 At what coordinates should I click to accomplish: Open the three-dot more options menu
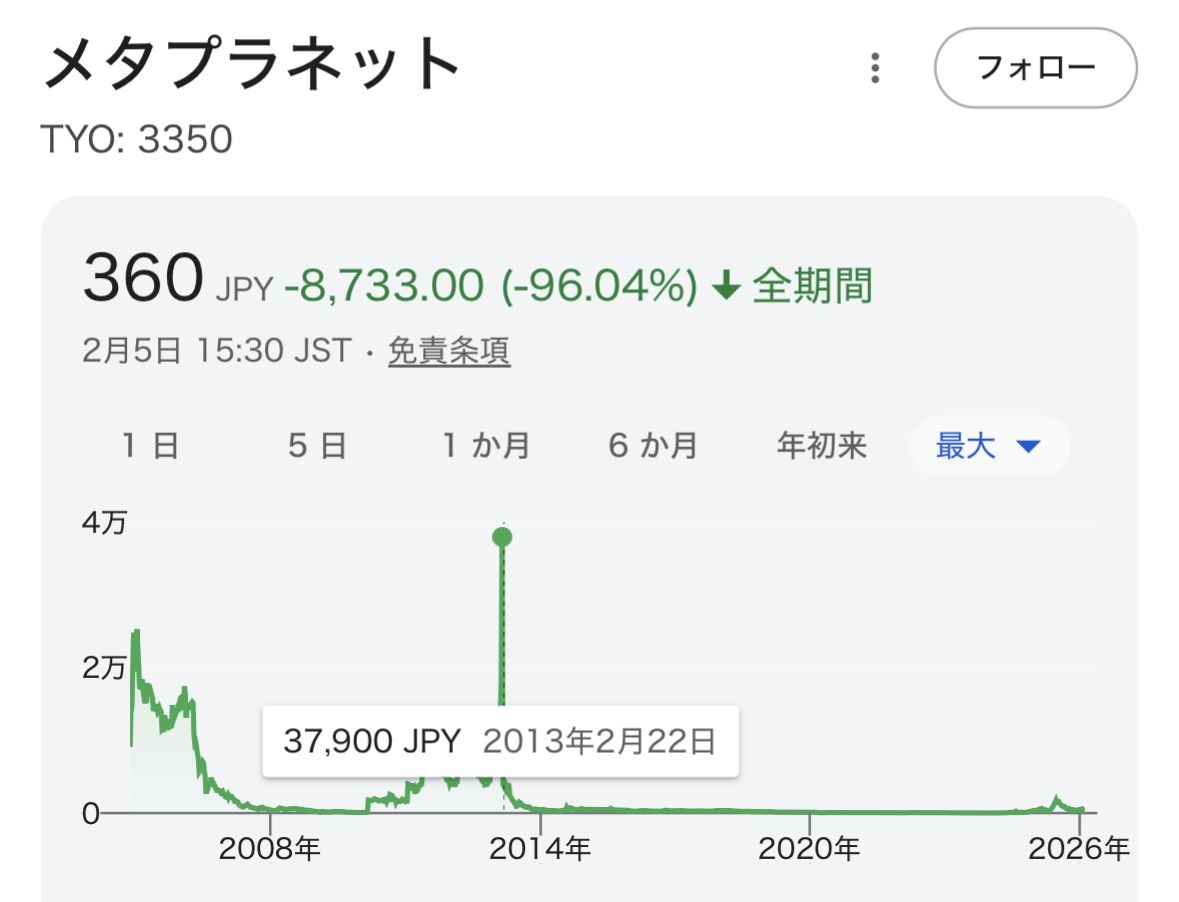[875, 68]
